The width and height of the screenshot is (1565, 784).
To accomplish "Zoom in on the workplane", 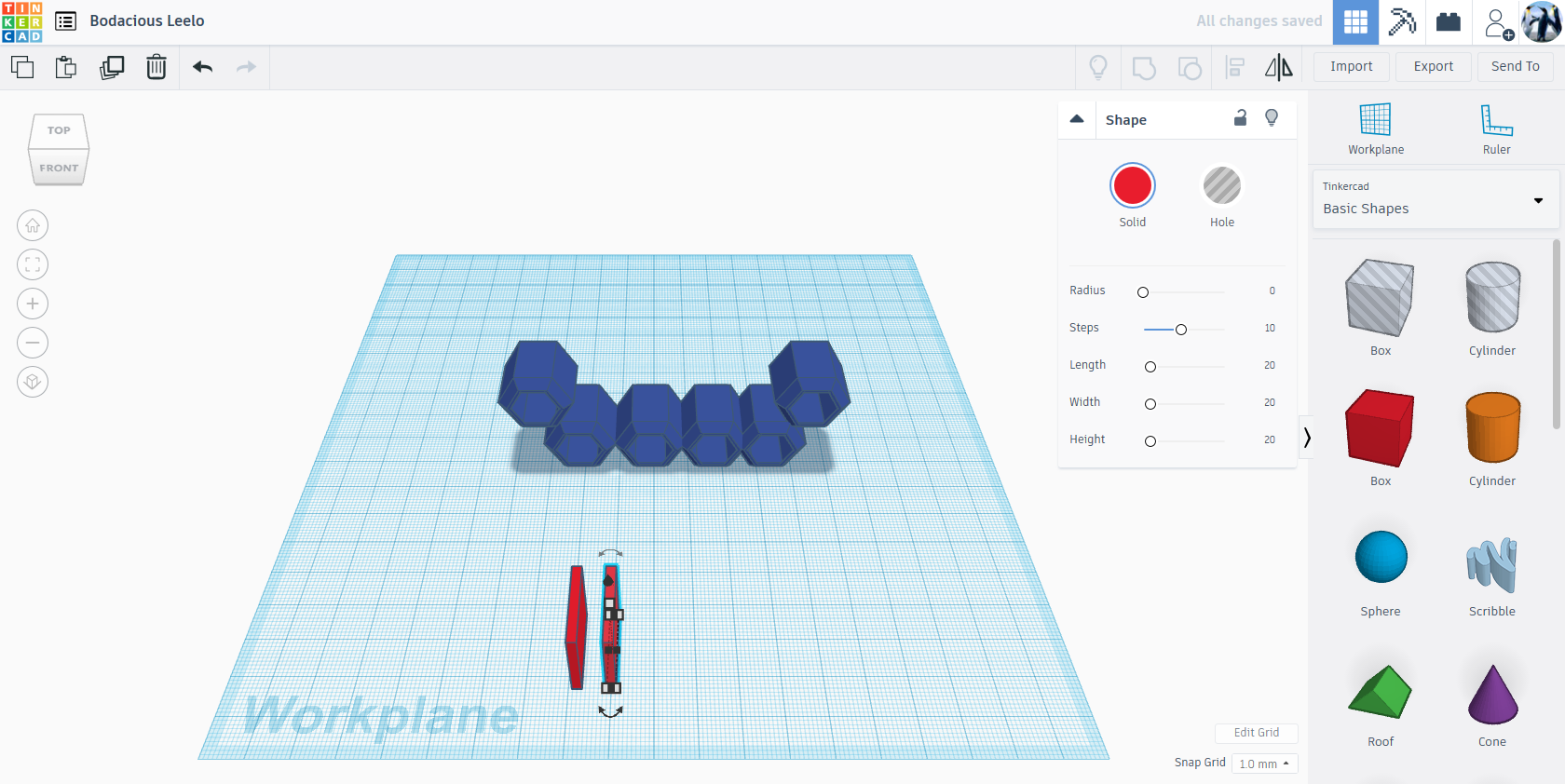I will pyautogui.click(x=33, y=304).
